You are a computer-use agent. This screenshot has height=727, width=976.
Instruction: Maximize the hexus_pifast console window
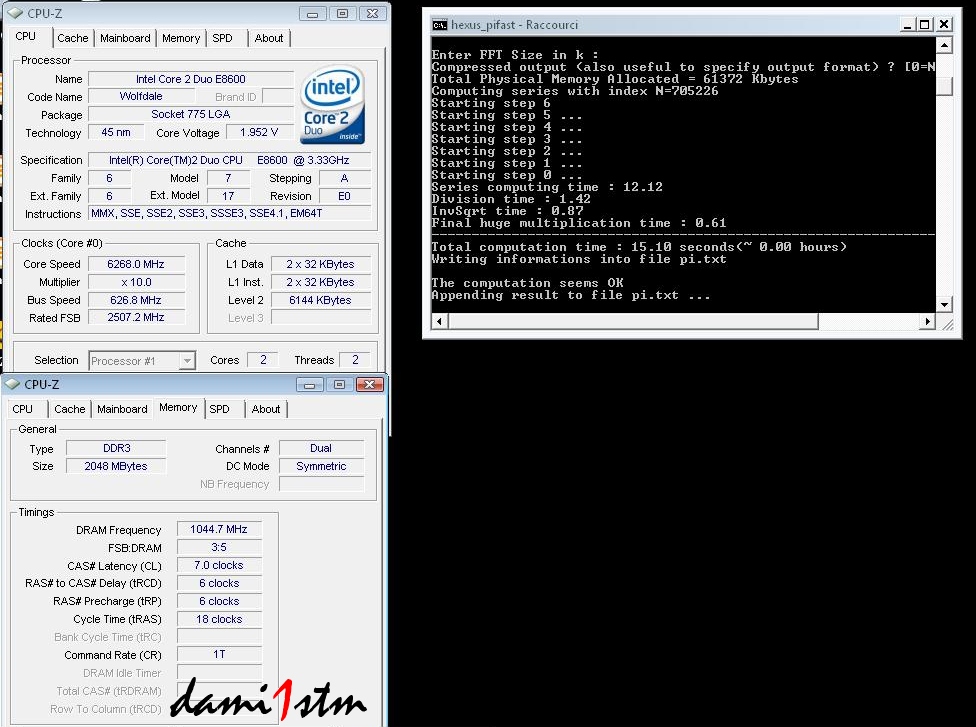point(925,25)
